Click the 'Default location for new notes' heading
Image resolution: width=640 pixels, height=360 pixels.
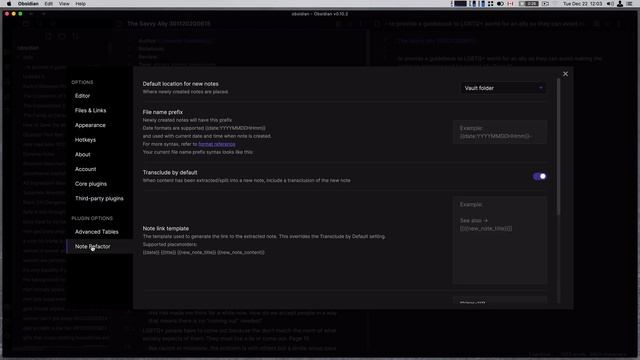point(180,84)
